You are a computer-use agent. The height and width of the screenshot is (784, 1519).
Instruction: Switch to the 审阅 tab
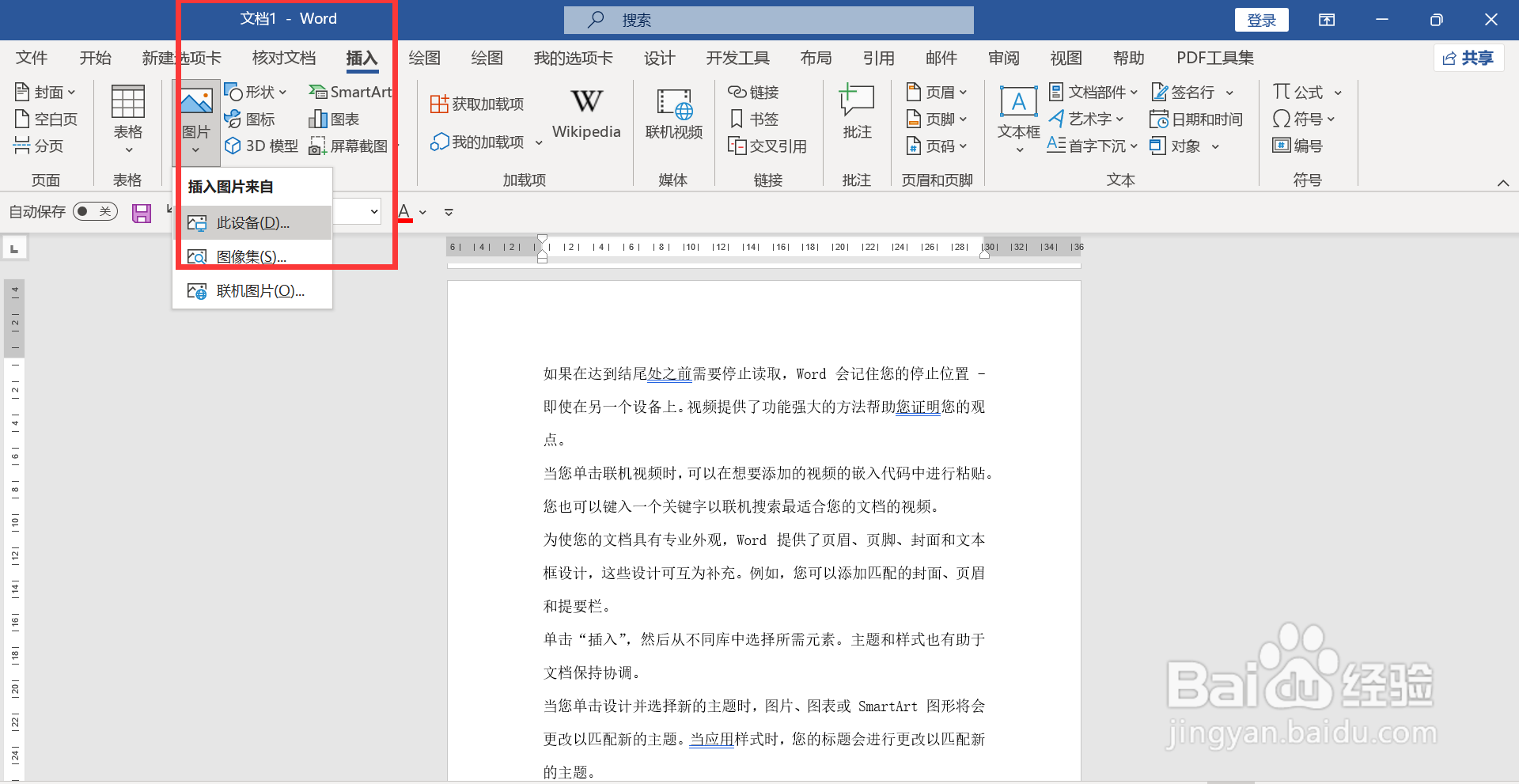click(1004, 59)
